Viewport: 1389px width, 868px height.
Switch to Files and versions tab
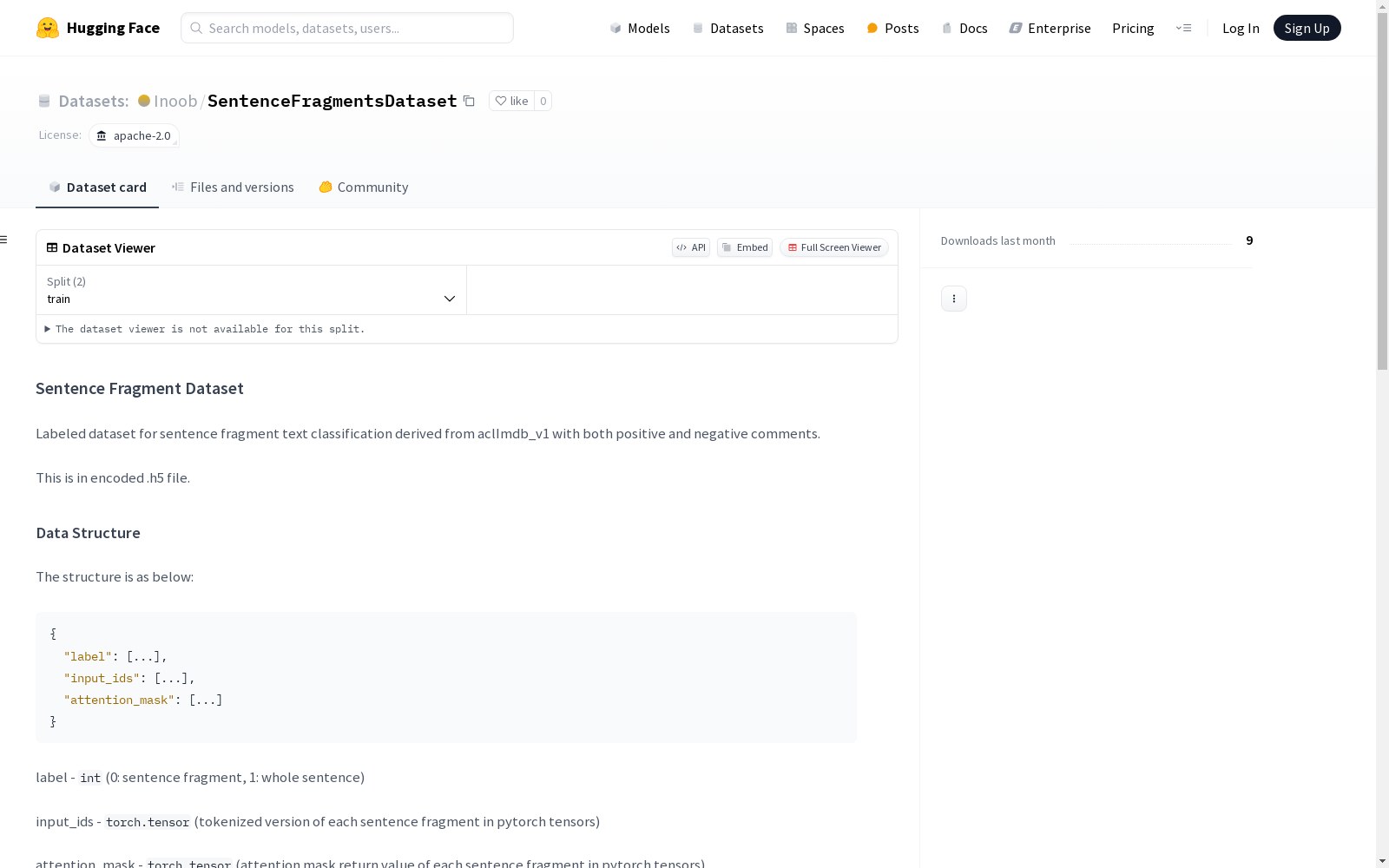click(233, 187)
